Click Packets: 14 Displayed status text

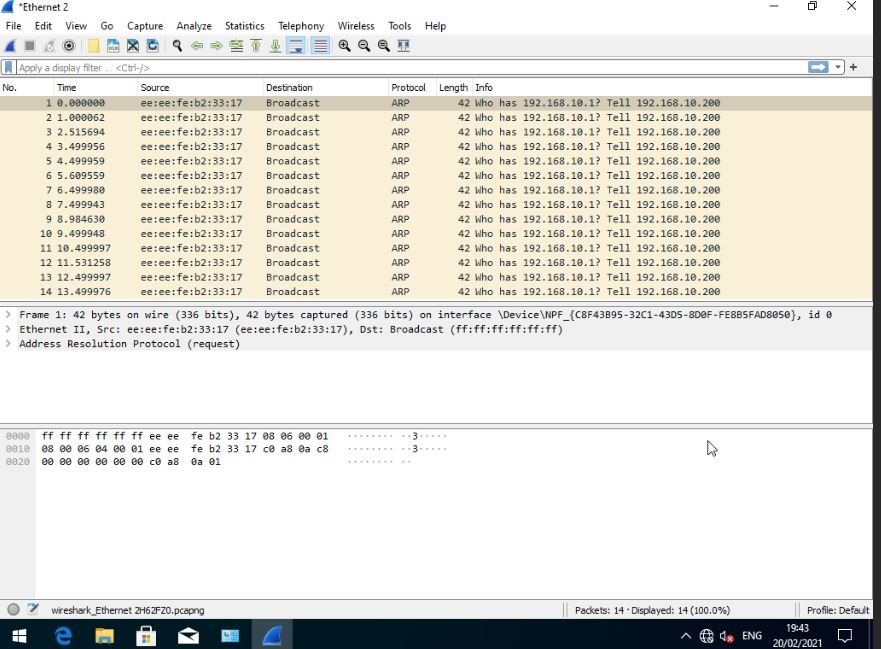[652, 610]
